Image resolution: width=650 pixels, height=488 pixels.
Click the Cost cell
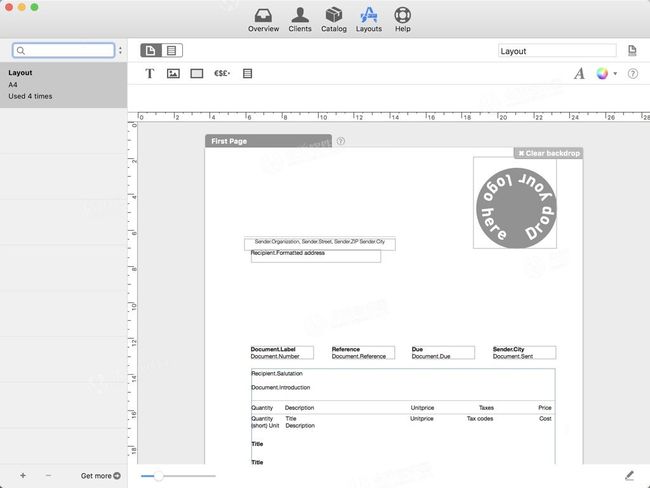(x=545, y=419)
